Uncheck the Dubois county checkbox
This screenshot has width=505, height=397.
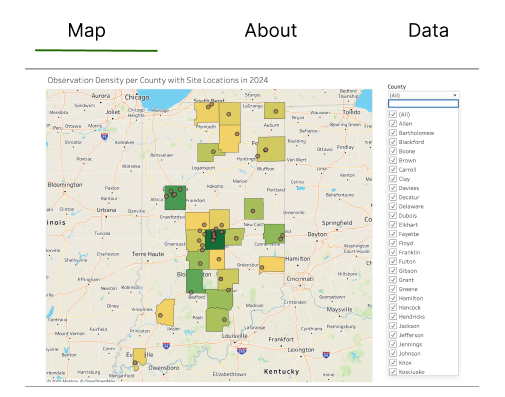[393, 216]
